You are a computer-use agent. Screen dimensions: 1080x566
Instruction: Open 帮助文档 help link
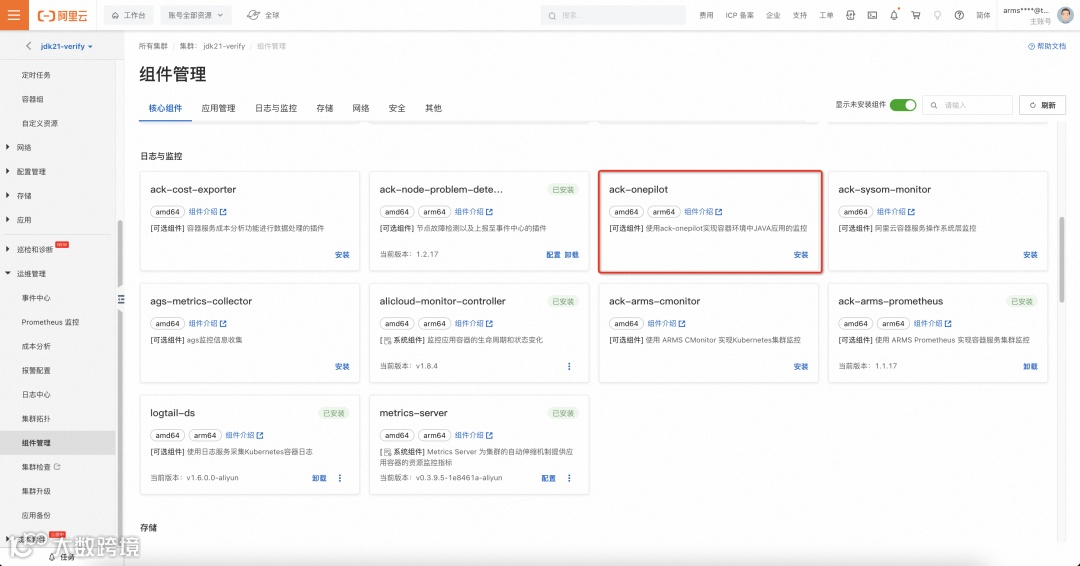coord(1047,46)
